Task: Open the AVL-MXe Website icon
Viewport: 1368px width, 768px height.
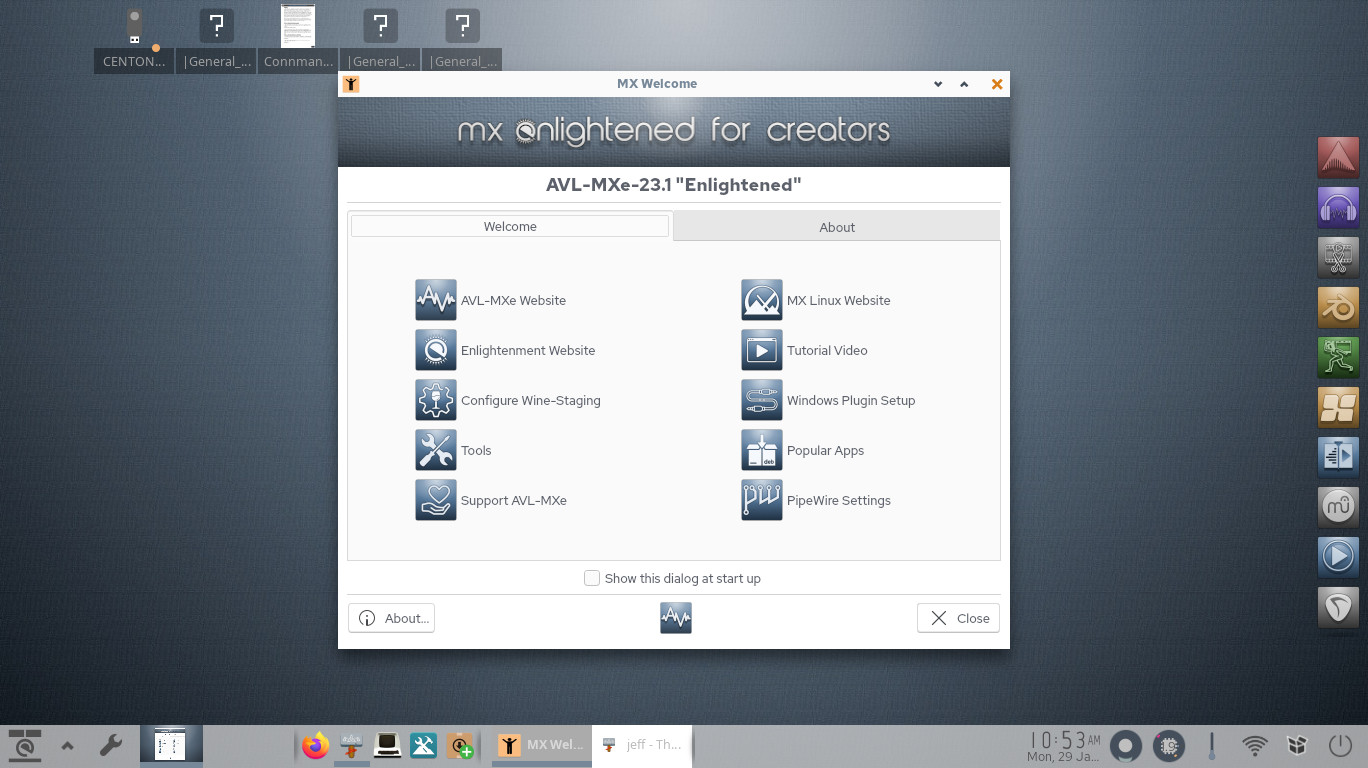Action: point(436,300)
